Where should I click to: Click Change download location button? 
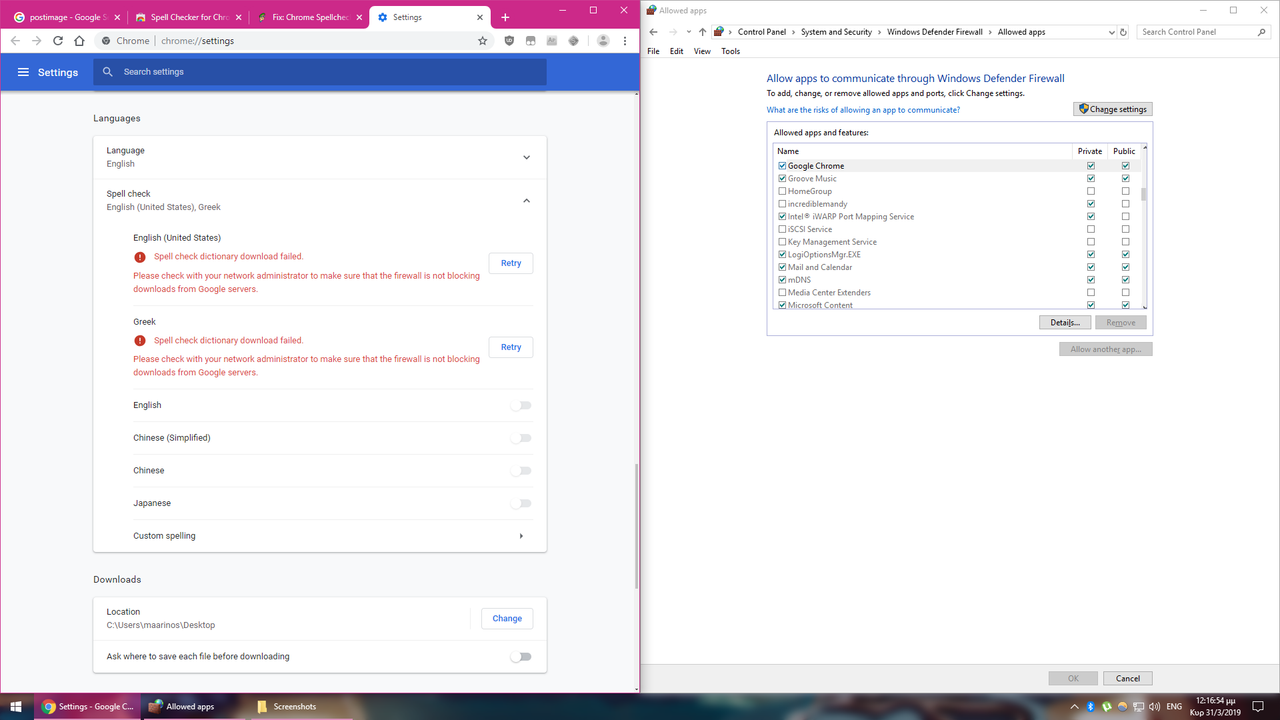tap(507, 618)
